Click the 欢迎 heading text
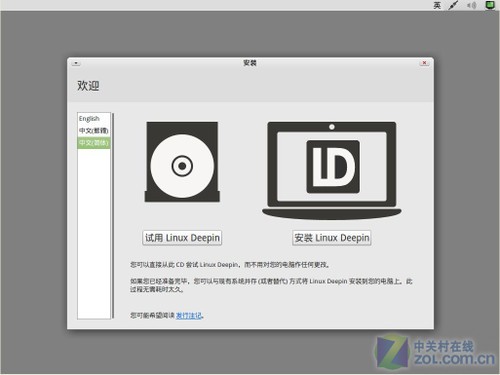500x375 pixels. (x=88, y=86)
